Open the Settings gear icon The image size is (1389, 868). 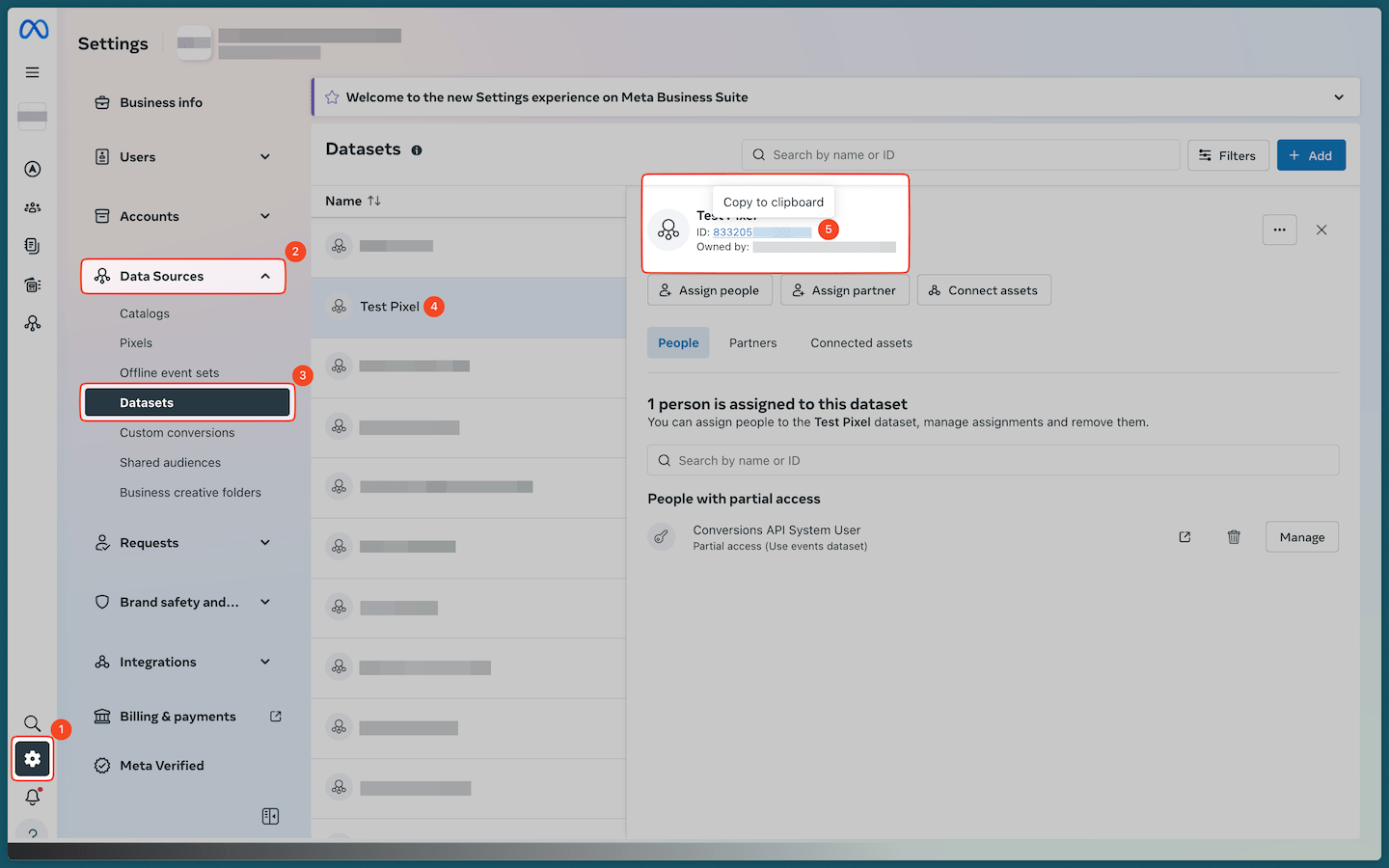[32, 759]
